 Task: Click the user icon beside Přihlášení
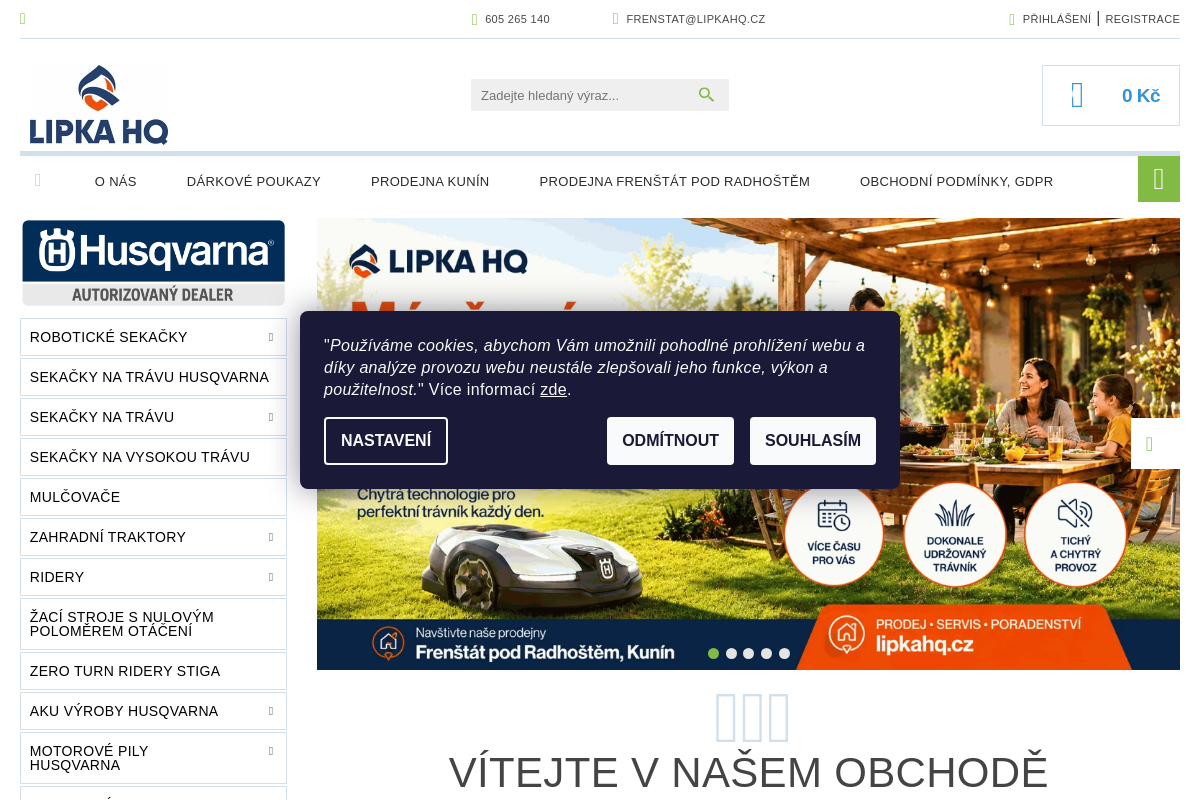1012,19
